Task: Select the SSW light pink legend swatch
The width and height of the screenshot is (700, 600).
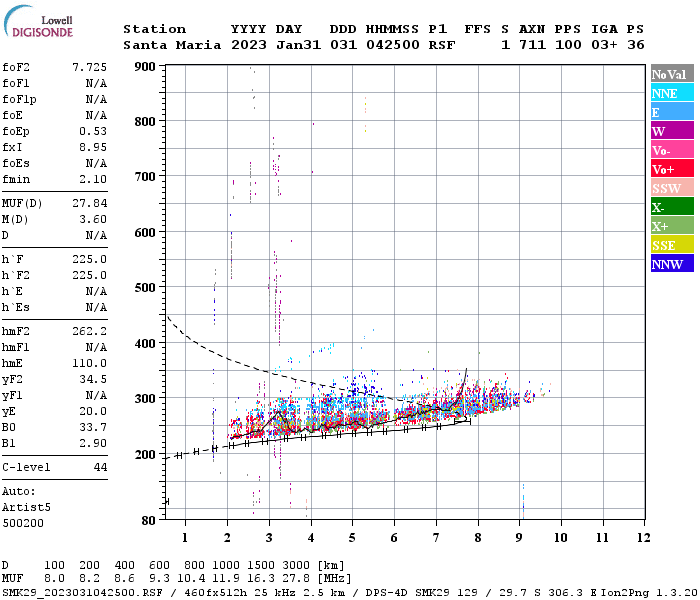Action: [672, 187]
